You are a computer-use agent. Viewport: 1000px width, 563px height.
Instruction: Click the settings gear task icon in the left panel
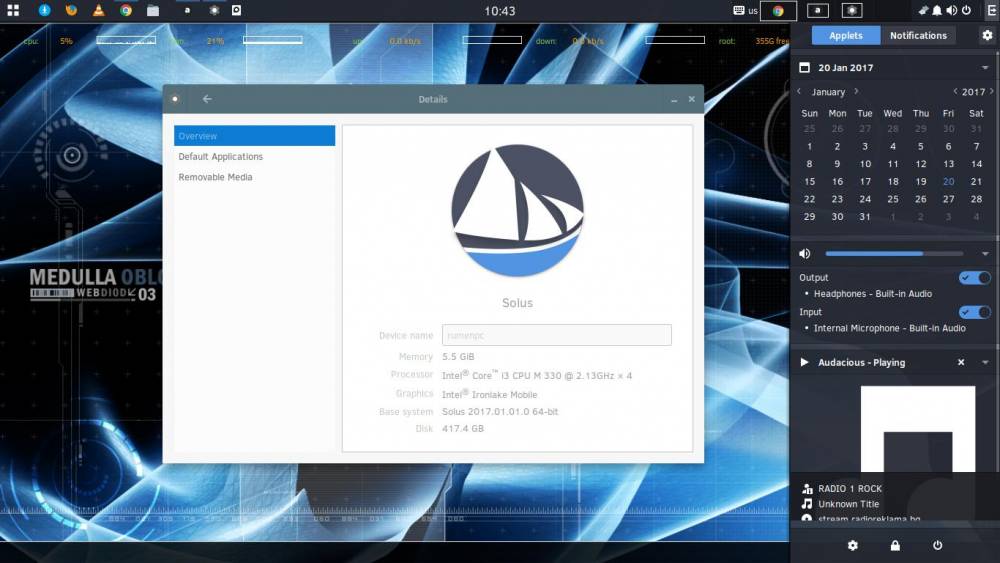tap(214, 10)
